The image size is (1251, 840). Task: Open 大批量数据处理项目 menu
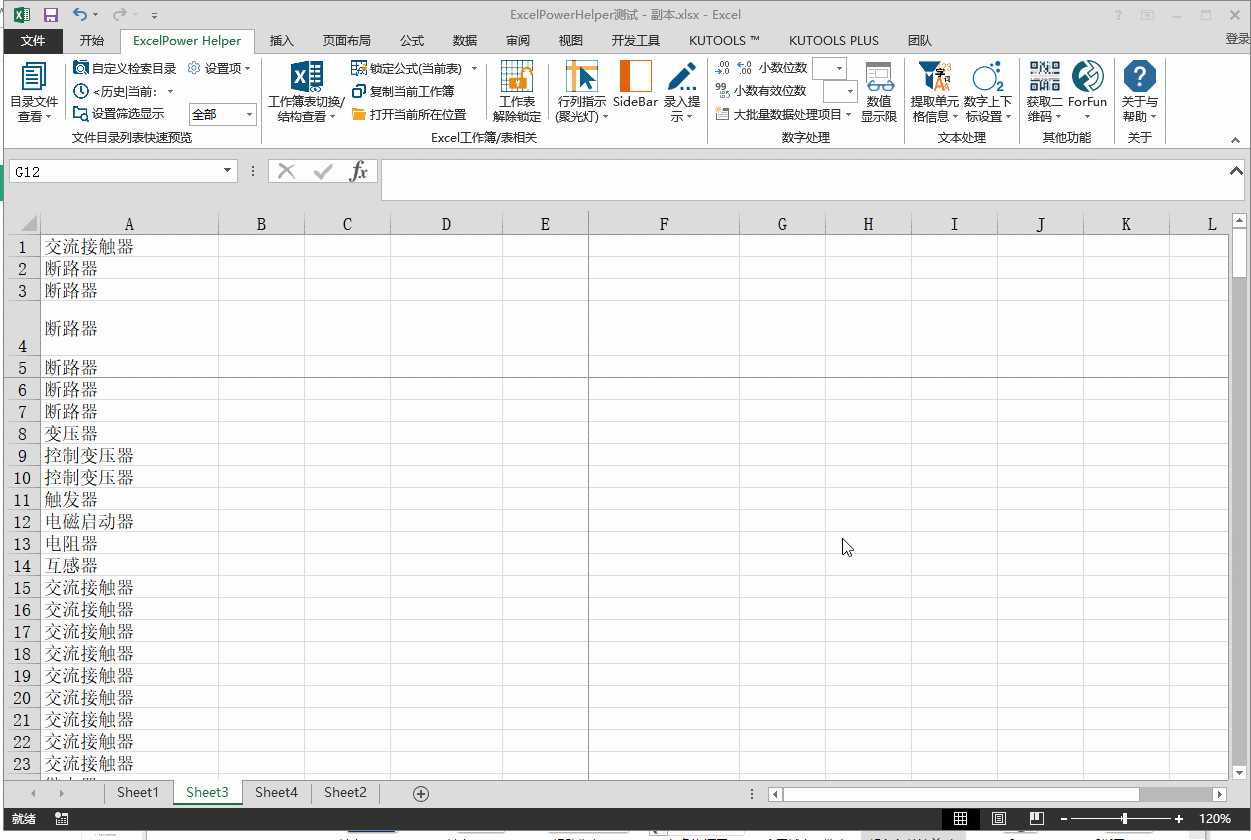(784, 114)
